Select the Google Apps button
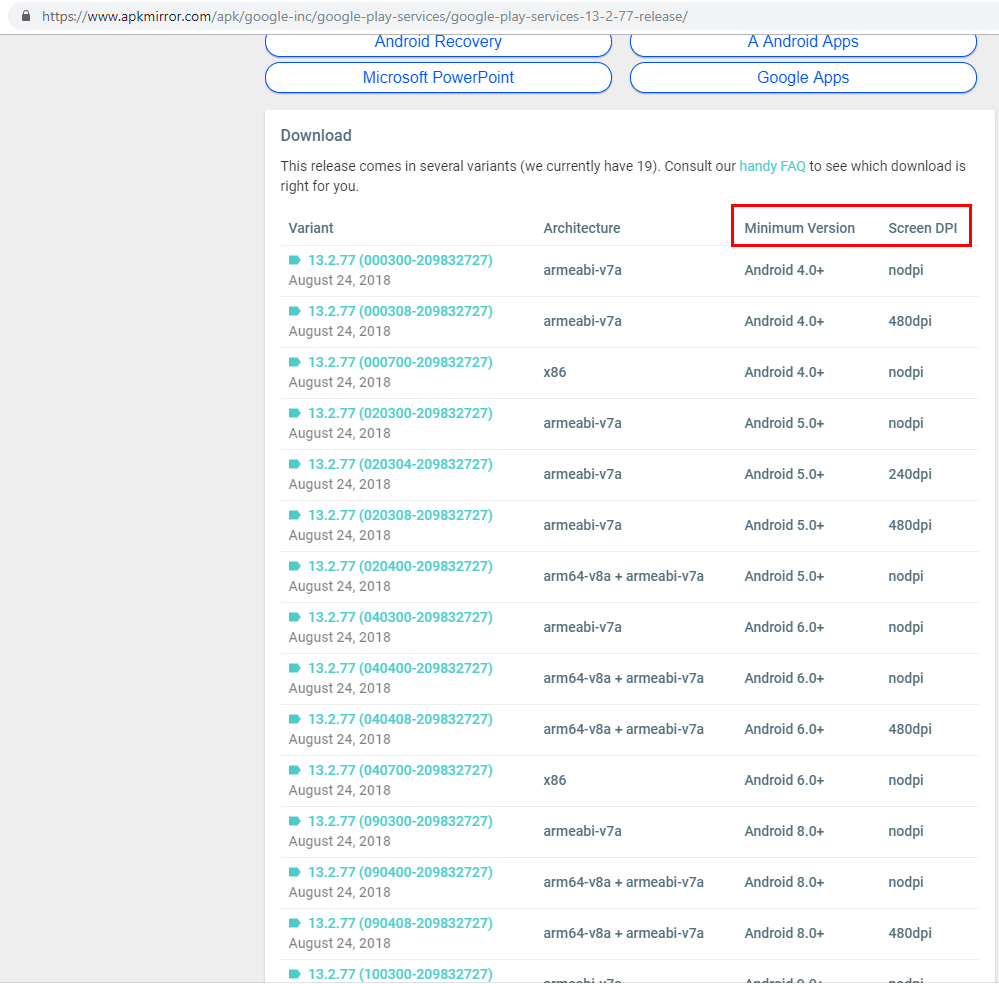The image size is (999, 984). click(803, 78)
